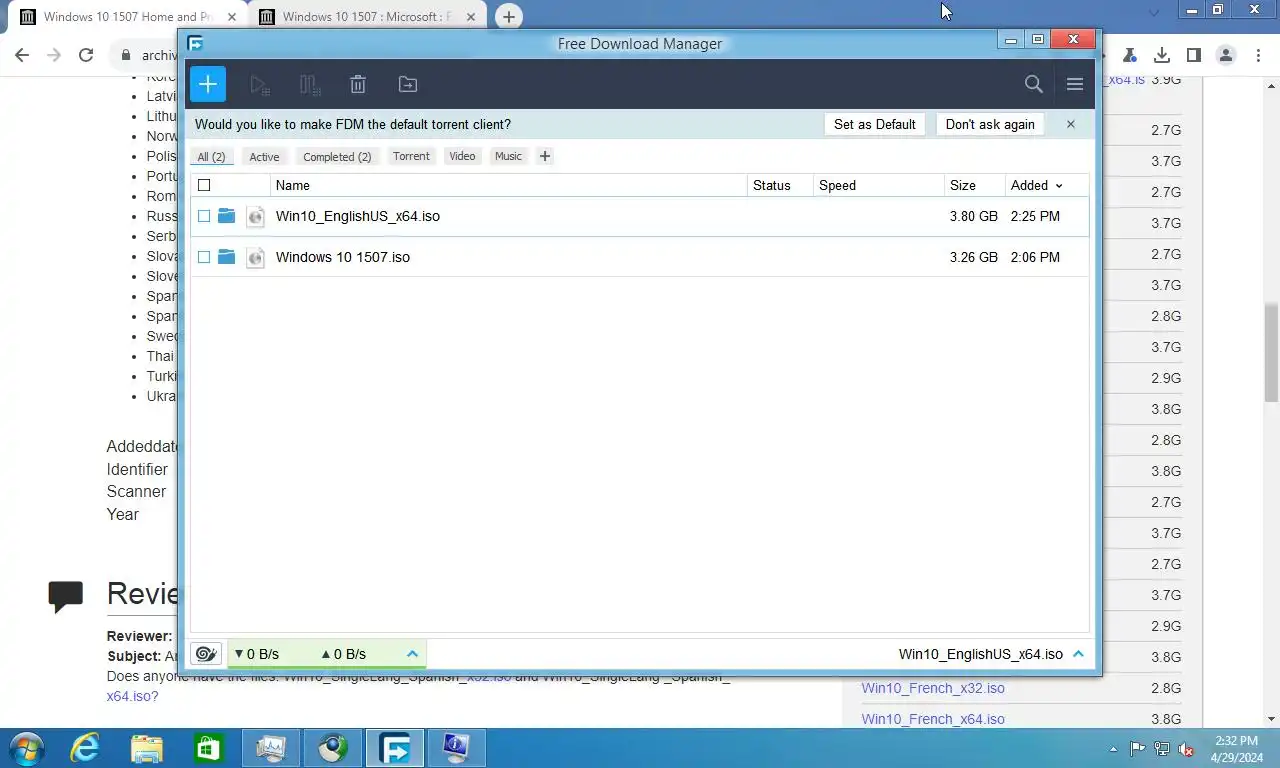This screenshot has width=1280, height=768.
Task: Select the All (2) filter tab
Action: (211, 156)
